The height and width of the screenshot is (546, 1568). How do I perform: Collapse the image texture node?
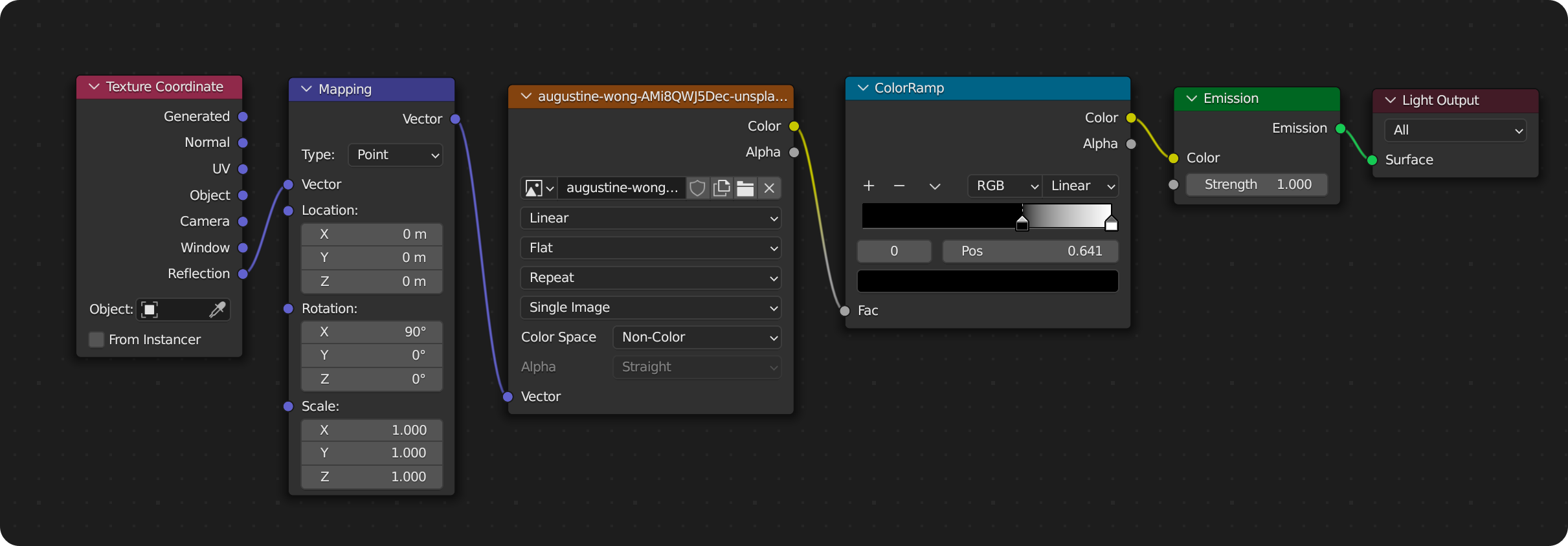click(x=526, y=96)
